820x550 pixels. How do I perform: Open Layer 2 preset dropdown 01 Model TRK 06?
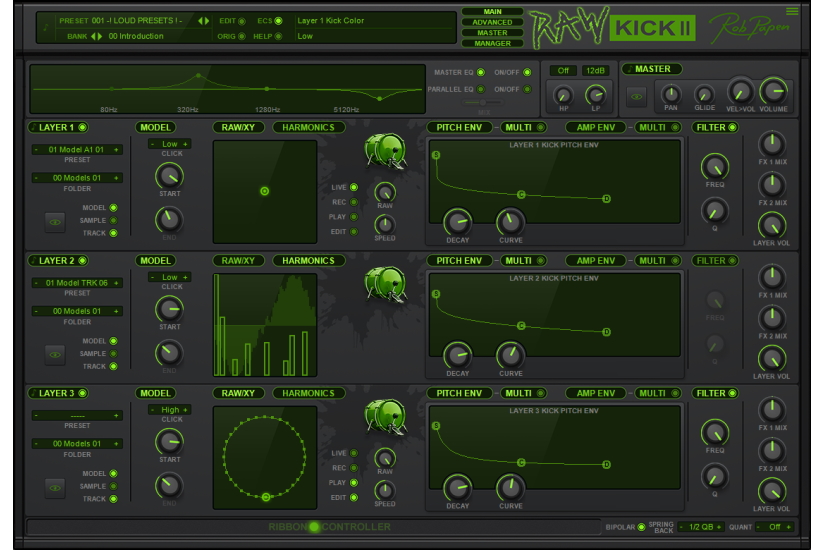tap(77, 283)
